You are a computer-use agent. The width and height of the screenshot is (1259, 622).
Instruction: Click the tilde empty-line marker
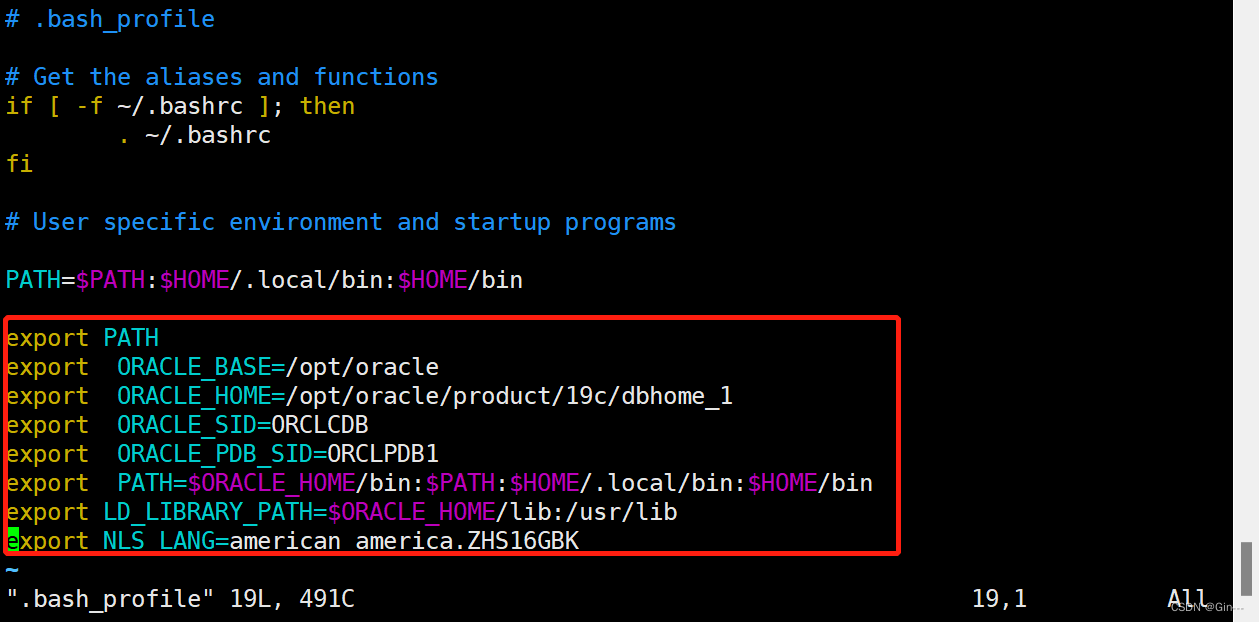(x=12, y=570)
